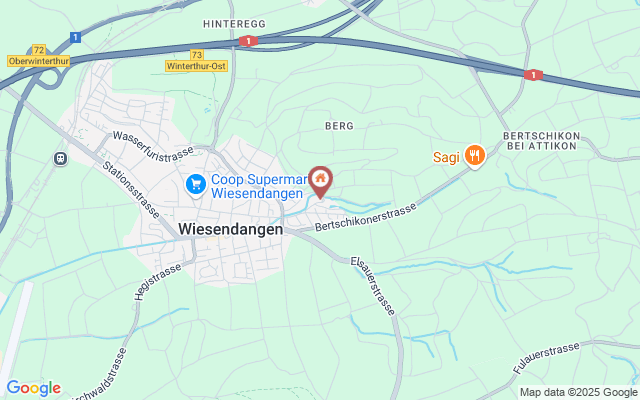The height and width of the screenshot is (400, 640).
Task: Click the Bertschikon bei Attikon label
Action: pyautogui.click(x=542, y=141)
